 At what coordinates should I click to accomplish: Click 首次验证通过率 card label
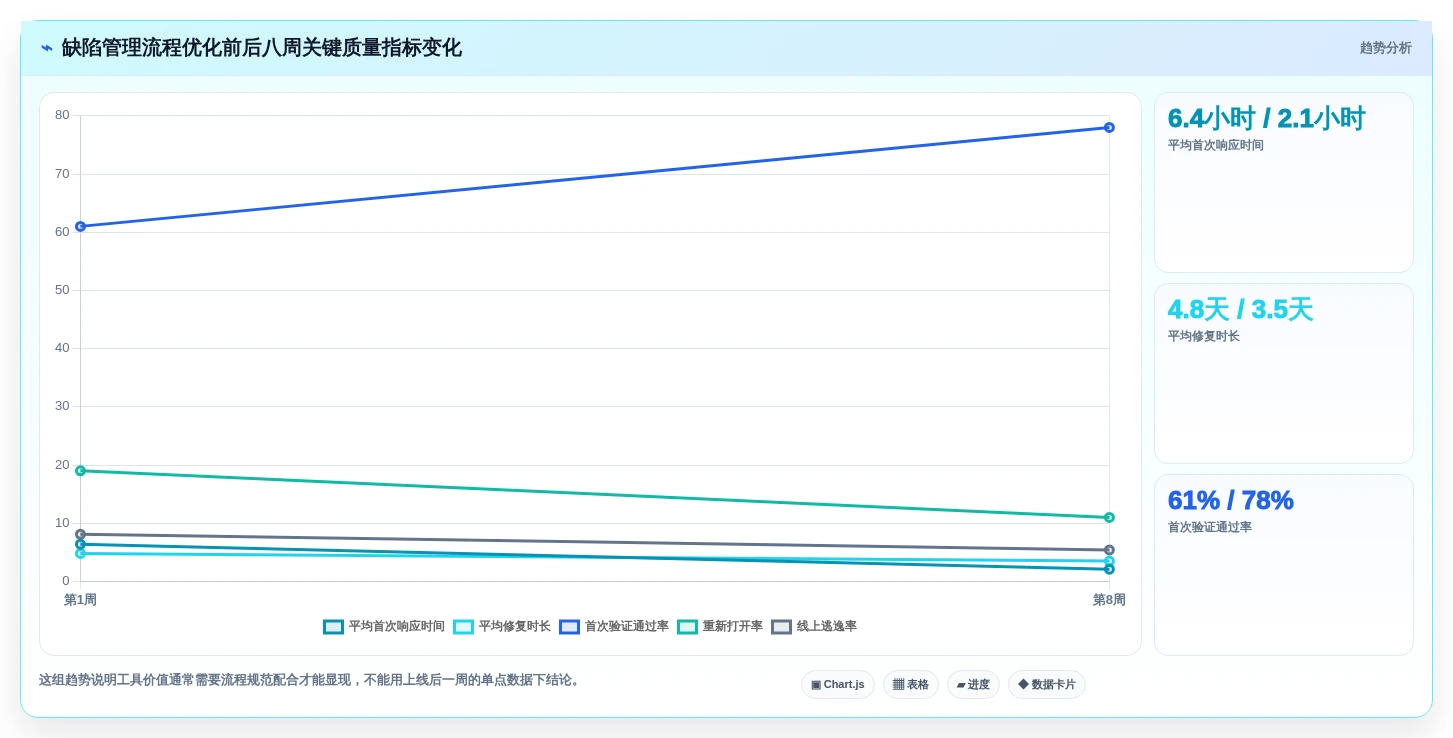[1210, 527]
